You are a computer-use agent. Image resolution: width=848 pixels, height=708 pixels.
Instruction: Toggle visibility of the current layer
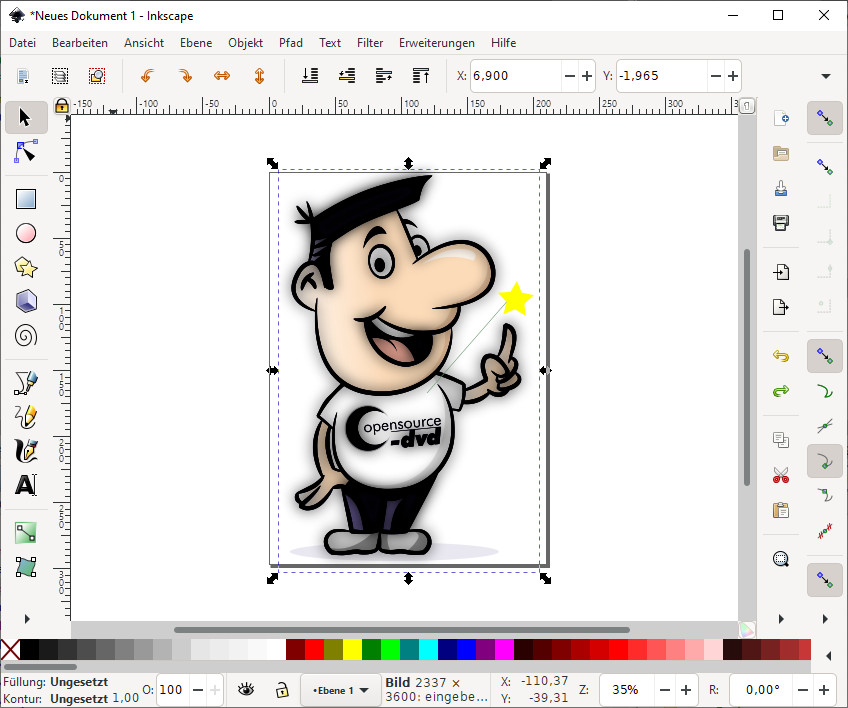[246, 689]
